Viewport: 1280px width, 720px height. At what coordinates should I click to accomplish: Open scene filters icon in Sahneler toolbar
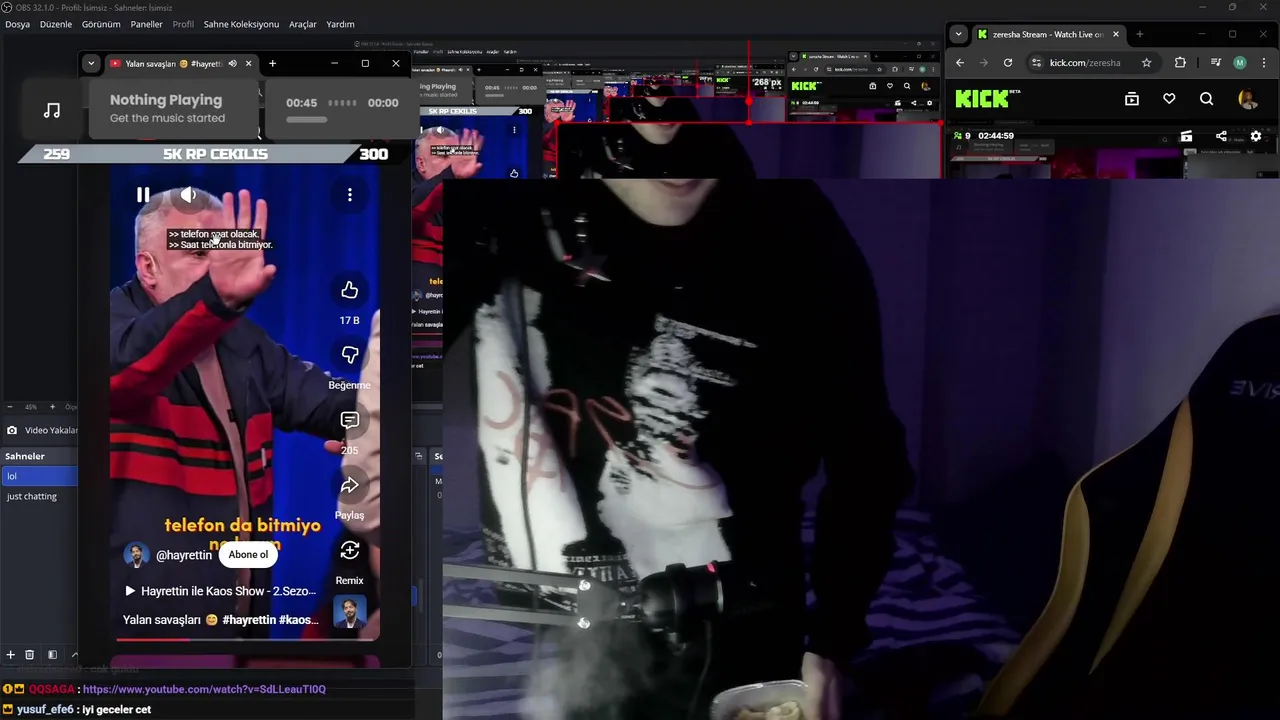52,655
